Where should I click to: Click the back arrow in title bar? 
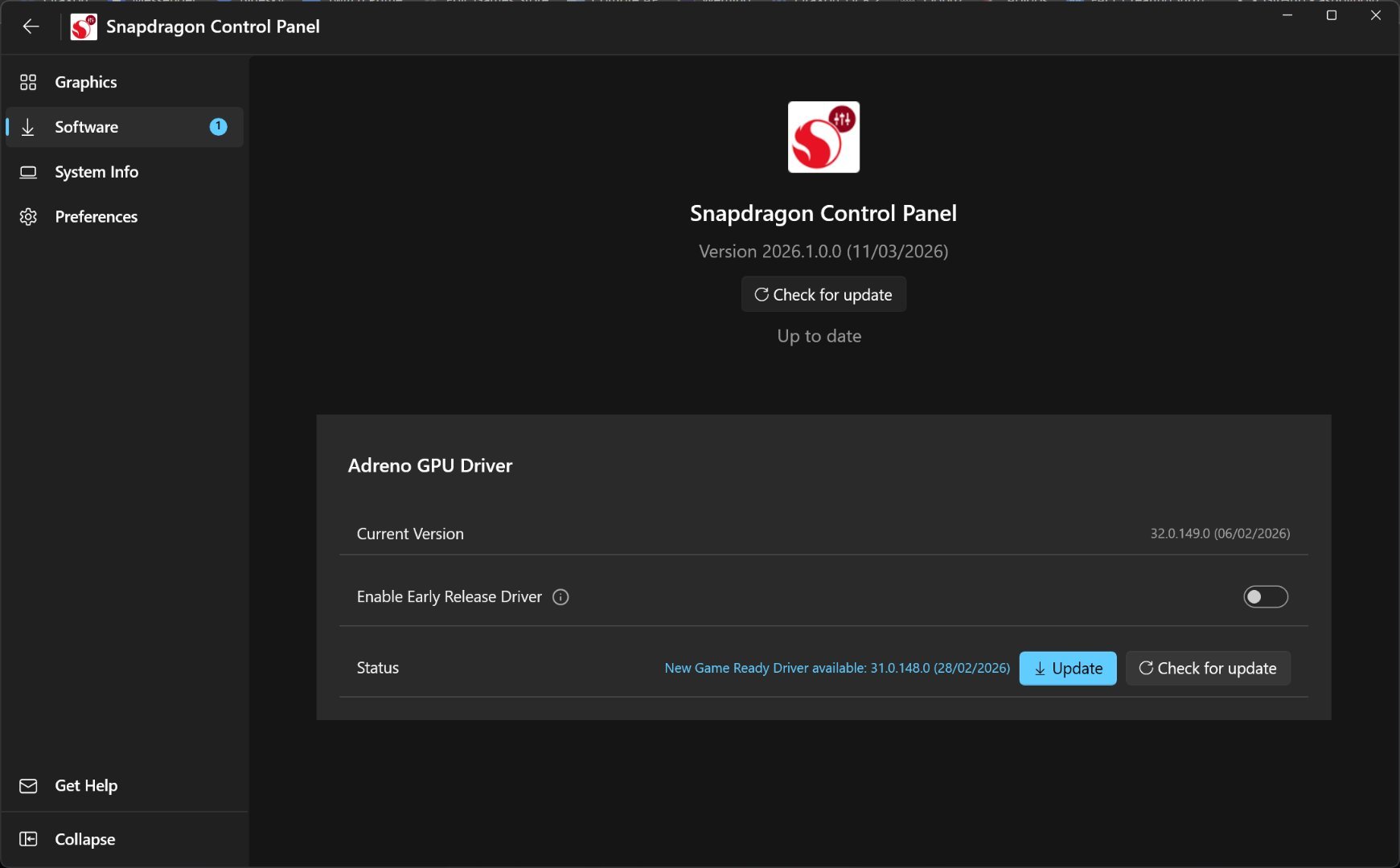31,27
